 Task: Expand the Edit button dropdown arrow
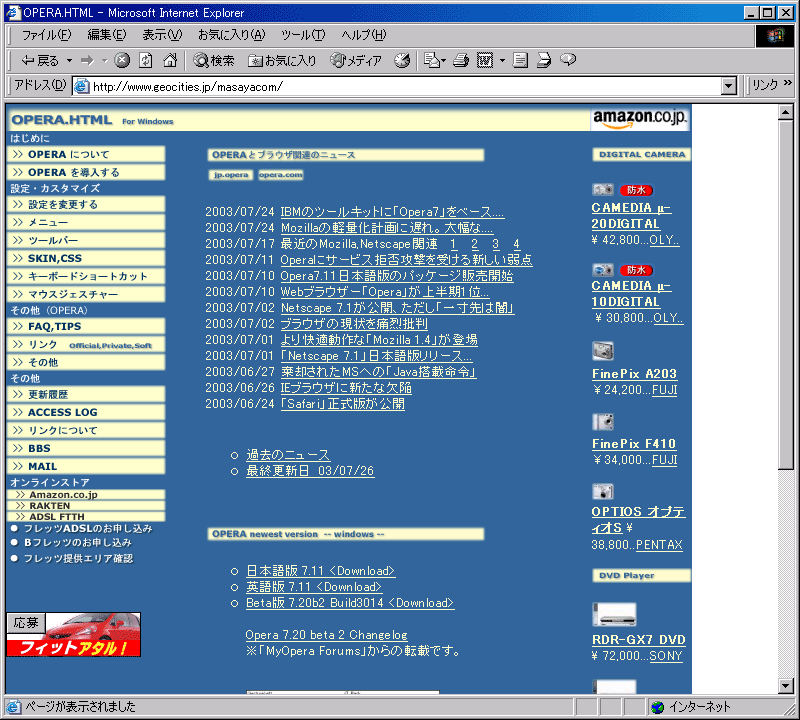point(503,61)
